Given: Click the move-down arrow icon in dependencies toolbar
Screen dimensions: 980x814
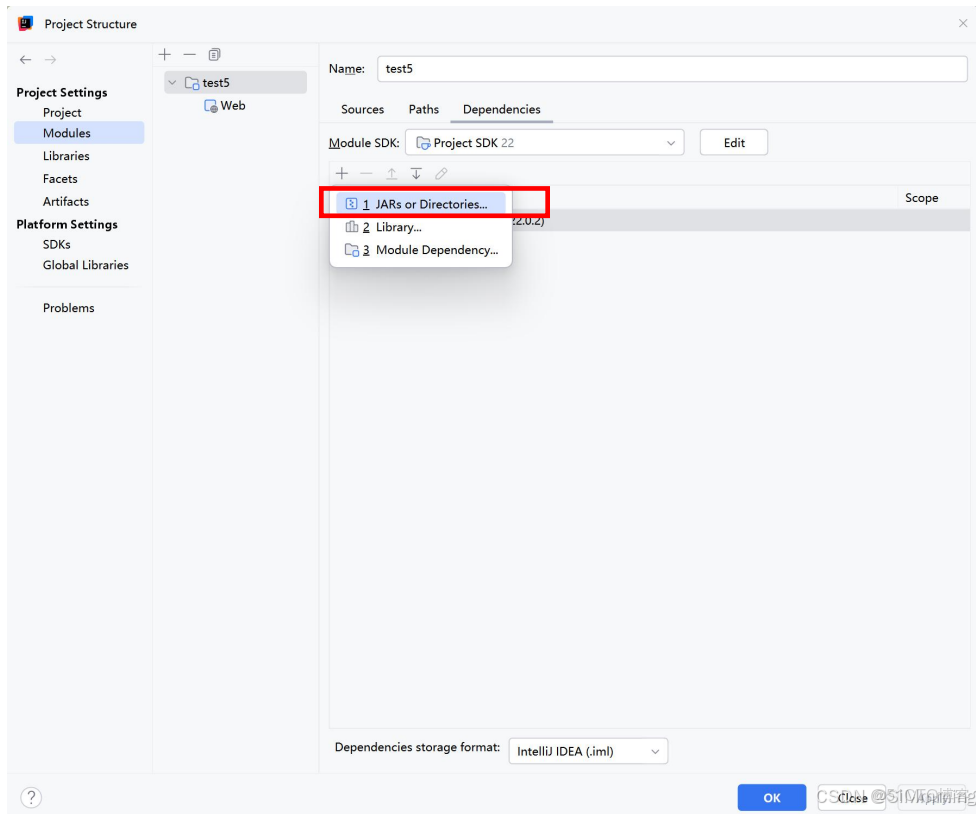Looking at the screenshot, I should click(x=416, y=173).
